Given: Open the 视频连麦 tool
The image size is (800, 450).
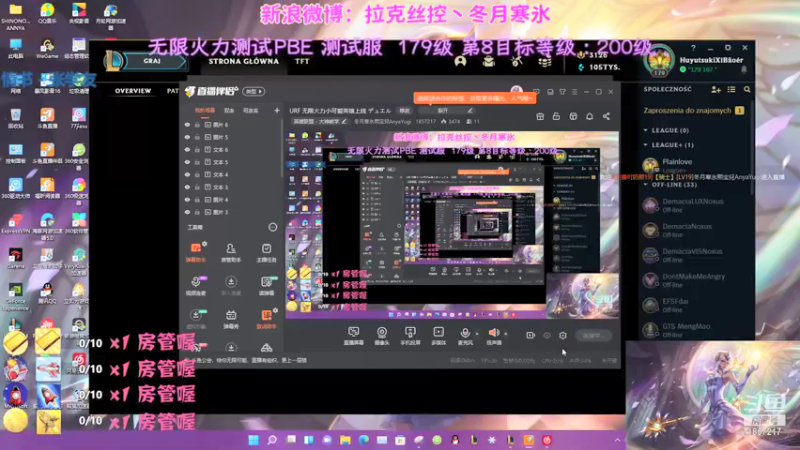Looking at the screenshot, I should 195,286.
